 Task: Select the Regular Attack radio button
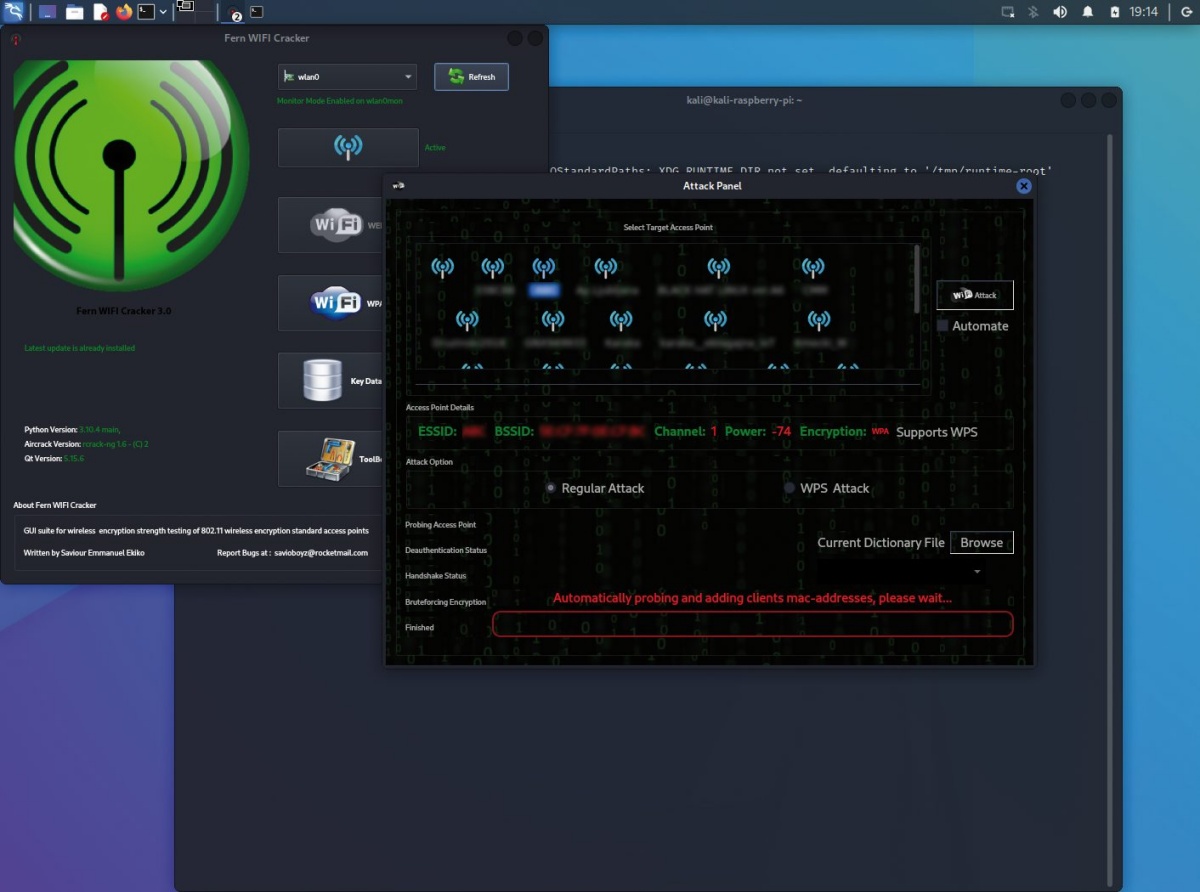pyautogui.click(x=551, y=488)
